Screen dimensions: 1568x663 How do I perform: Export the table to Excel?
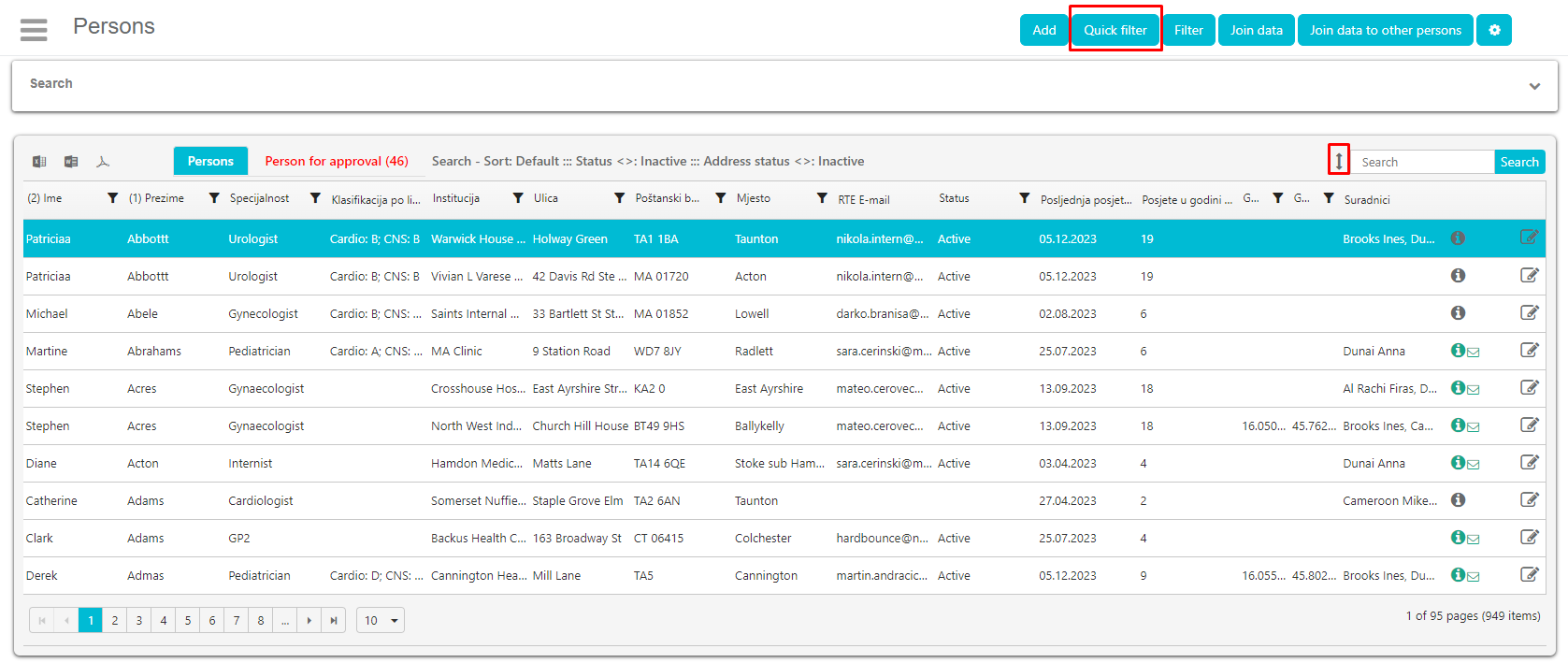39,162
